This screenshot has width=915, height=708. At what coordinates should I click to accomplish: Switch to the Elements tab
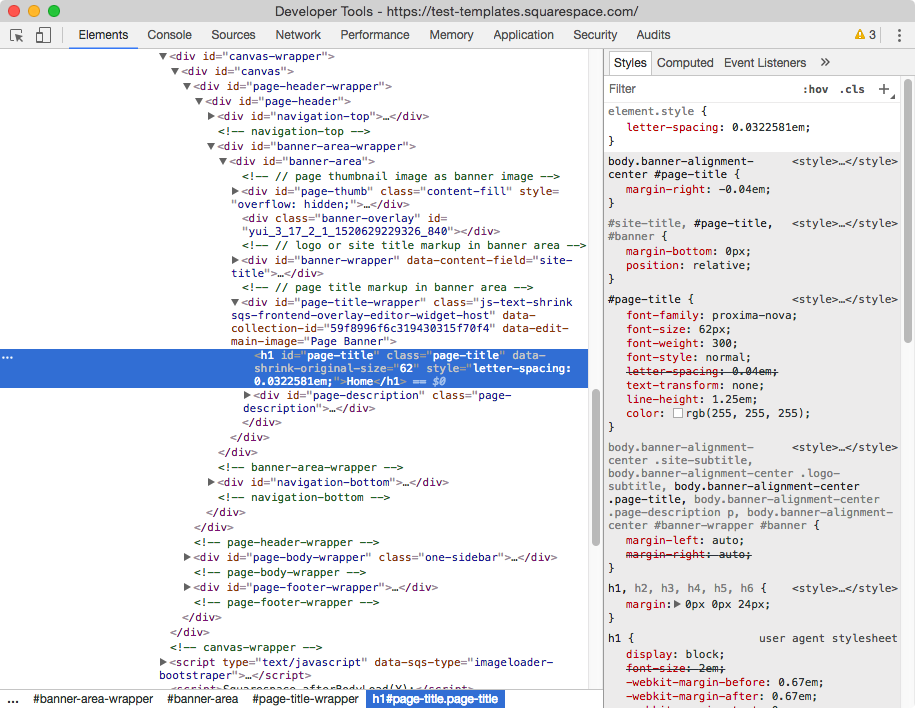point(103,35)
